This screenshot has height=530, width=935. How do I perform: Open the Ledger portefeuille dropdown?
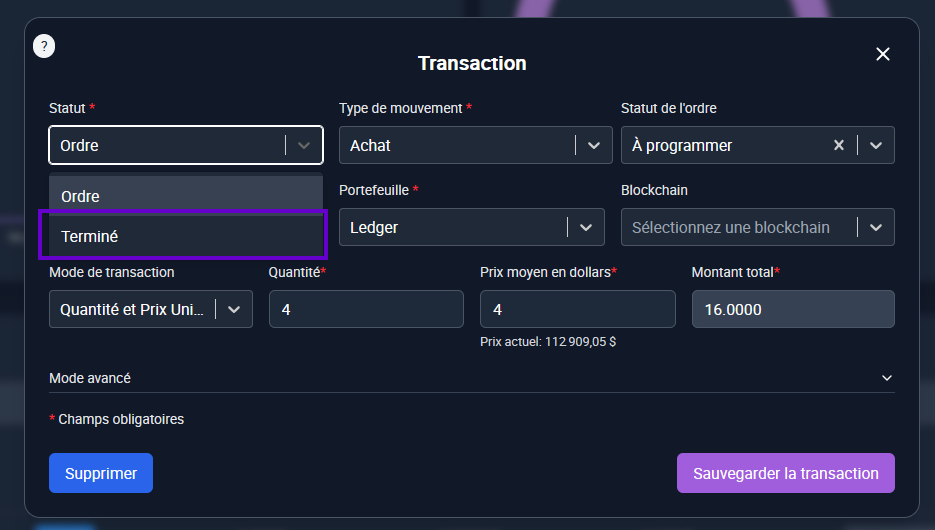coord(586,227)
